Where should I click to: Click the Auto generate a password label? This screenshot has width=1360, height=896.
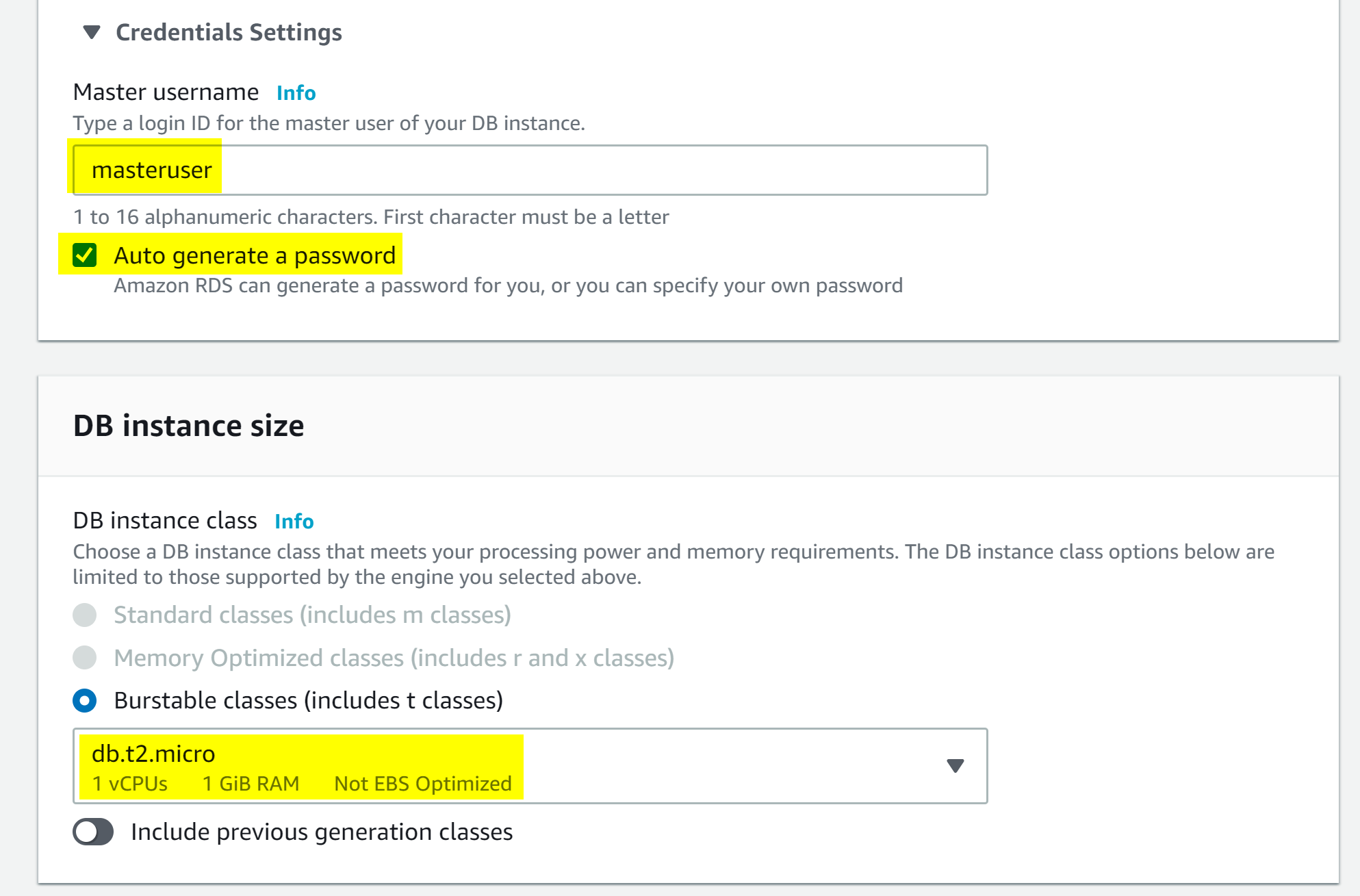click(x=255, y=255)
